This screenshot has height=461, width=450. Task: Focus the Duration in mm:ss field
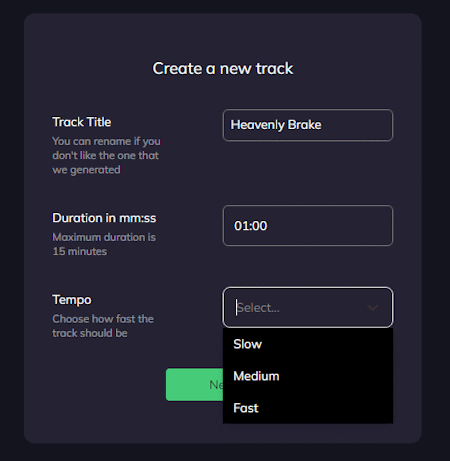tap(308, 226)
